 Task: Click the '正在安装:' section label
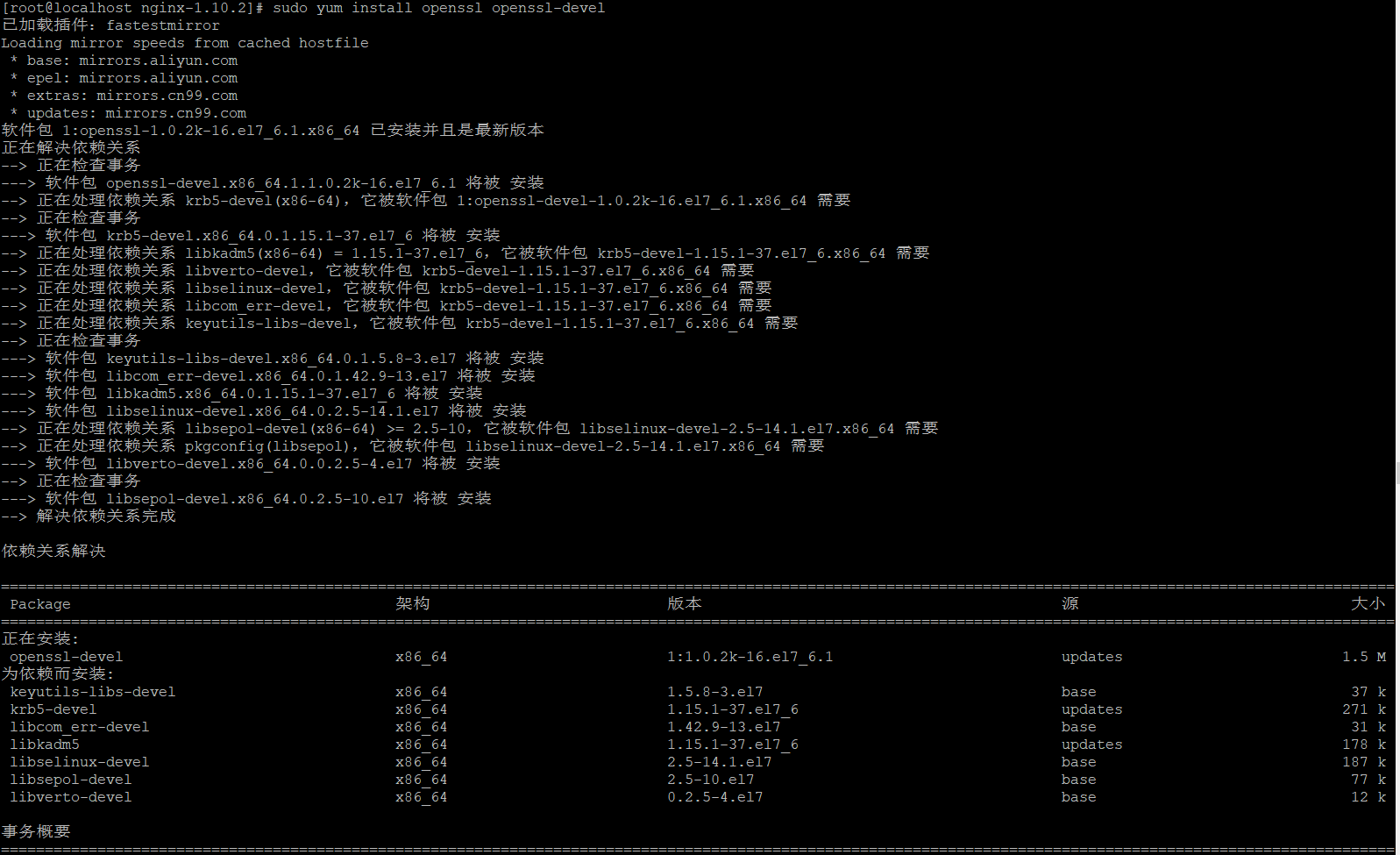pos(40,638)
